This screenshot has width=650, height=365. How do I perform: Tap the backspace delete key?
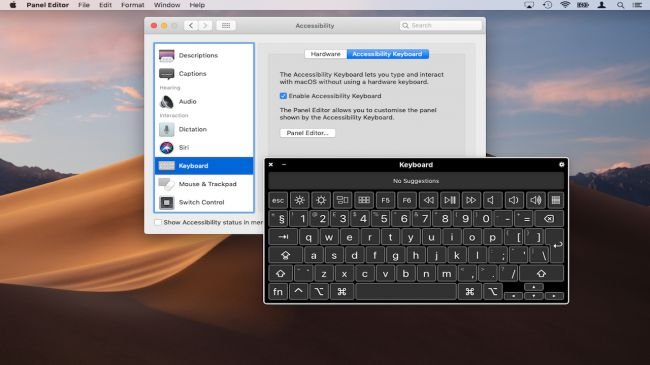[x=549, y=219]
